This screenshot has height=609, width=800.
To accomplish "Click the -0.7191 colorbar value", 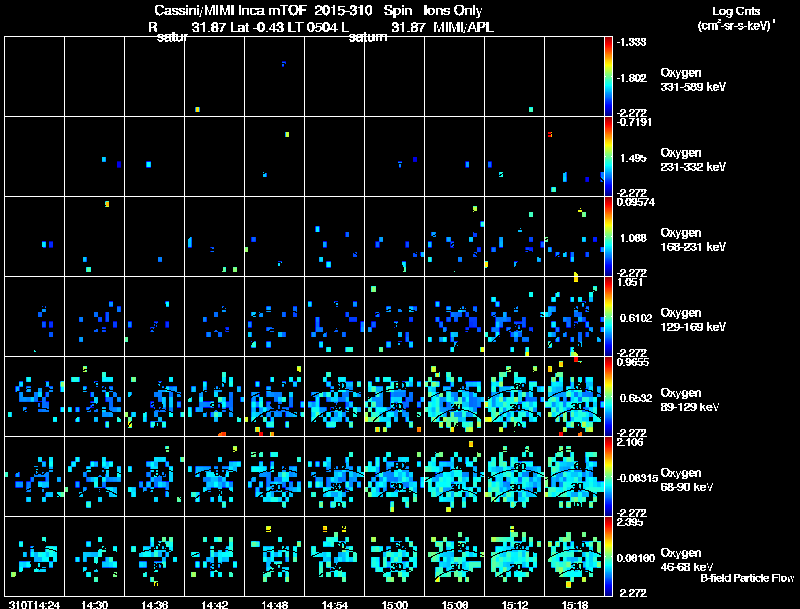I will click(x=634, y=122).
